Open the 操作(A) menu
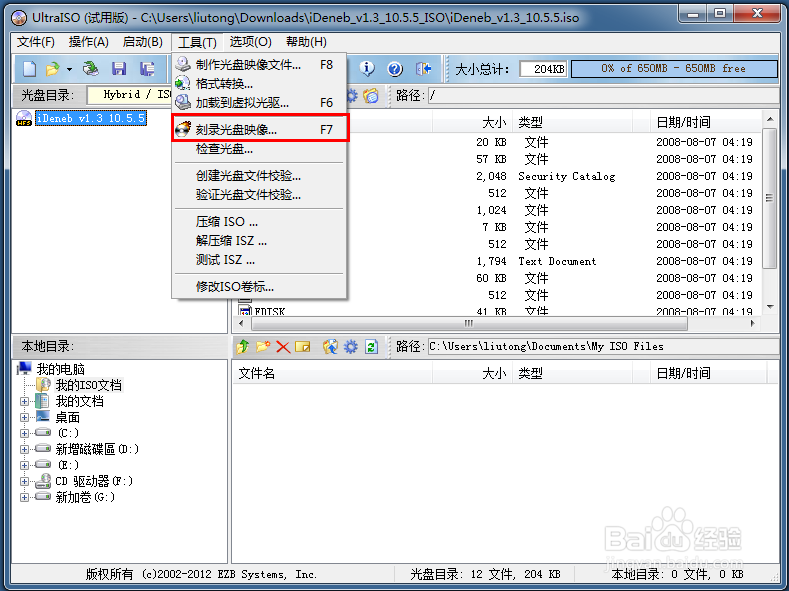This screenshot has height=591, width=789. point(89,42)
